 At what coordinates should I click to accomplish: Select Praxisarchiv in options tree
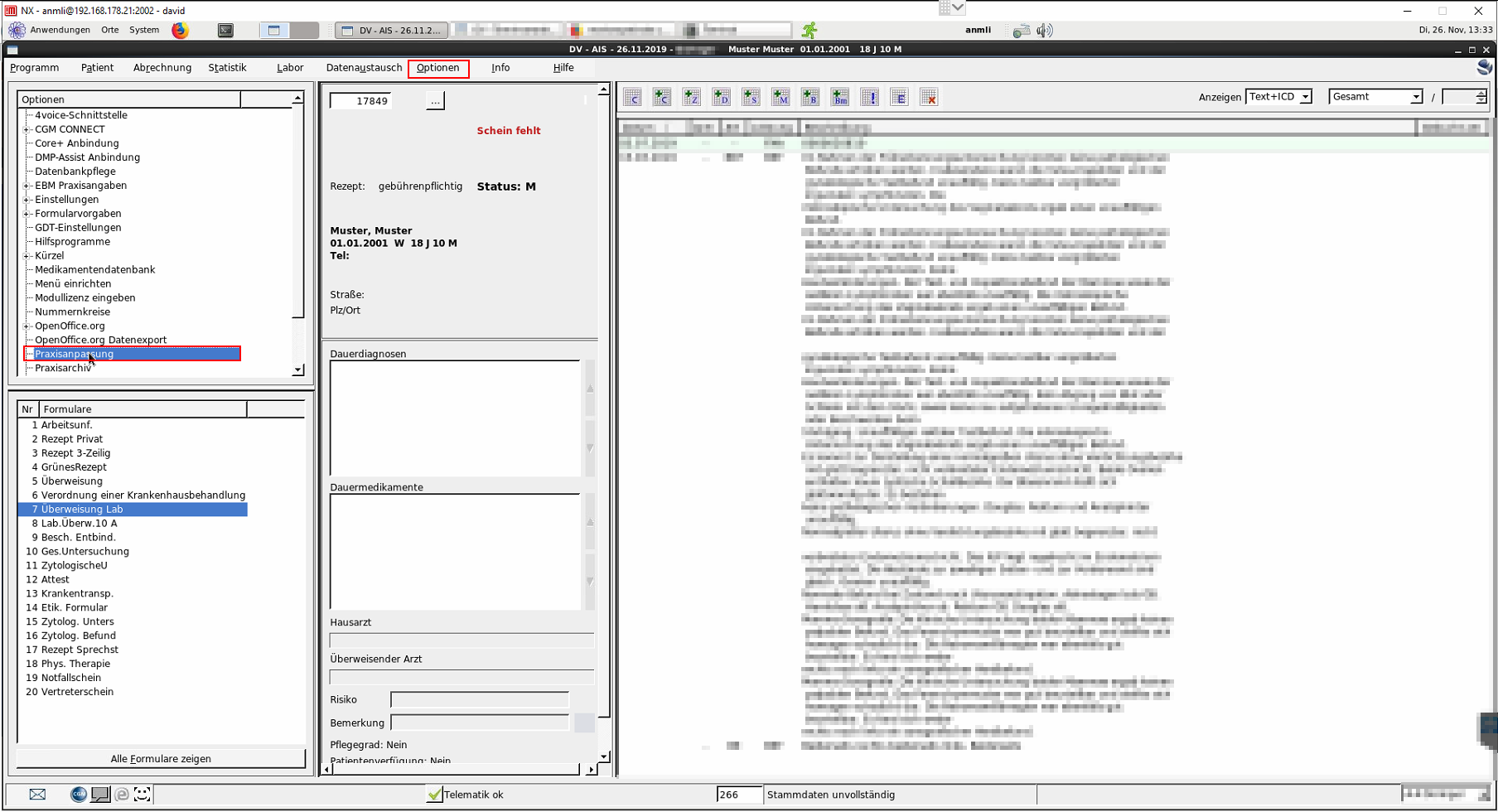point(63,368)
